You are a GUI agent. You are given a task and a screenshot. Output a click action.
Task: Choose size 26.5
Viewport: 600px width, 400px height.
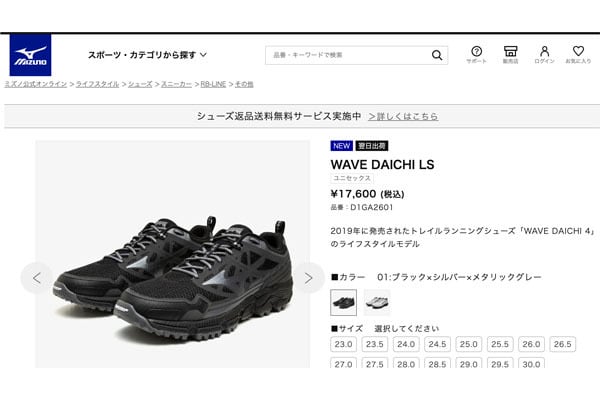562,344
